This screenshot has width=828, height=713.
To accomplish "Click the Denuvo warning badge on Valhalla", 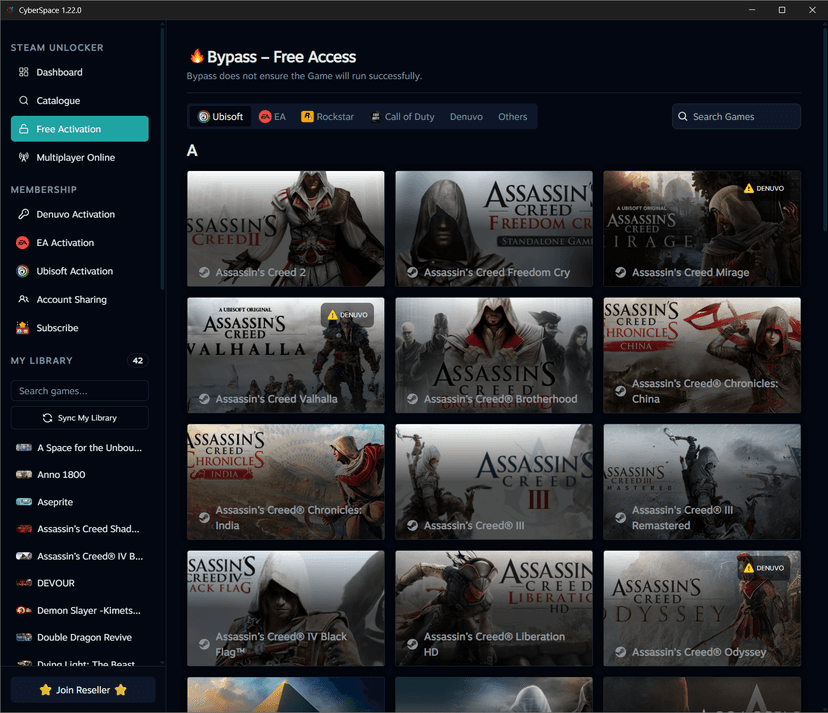I will [347, 314].
